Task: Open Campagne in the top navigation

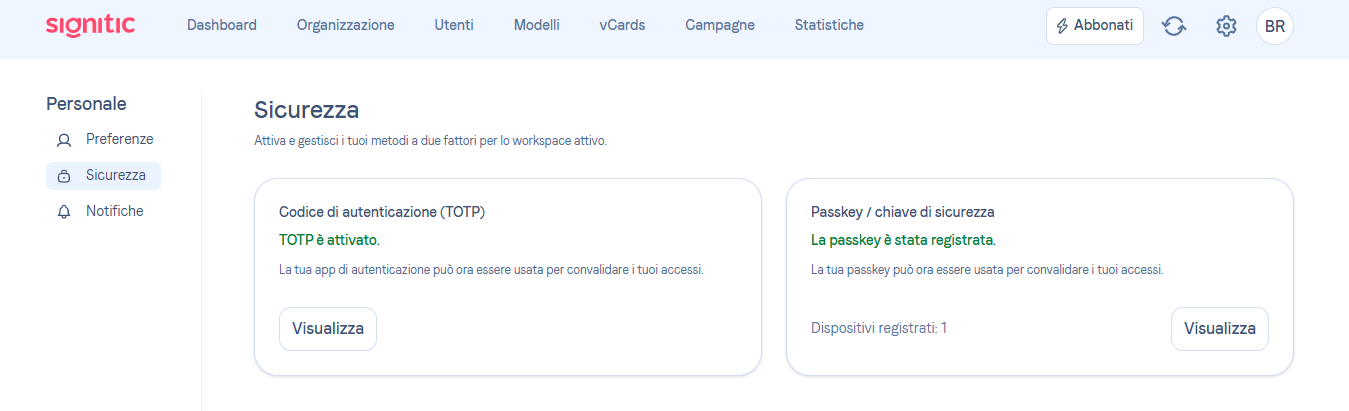Action: pyautogui.click(x=720, y=25)
